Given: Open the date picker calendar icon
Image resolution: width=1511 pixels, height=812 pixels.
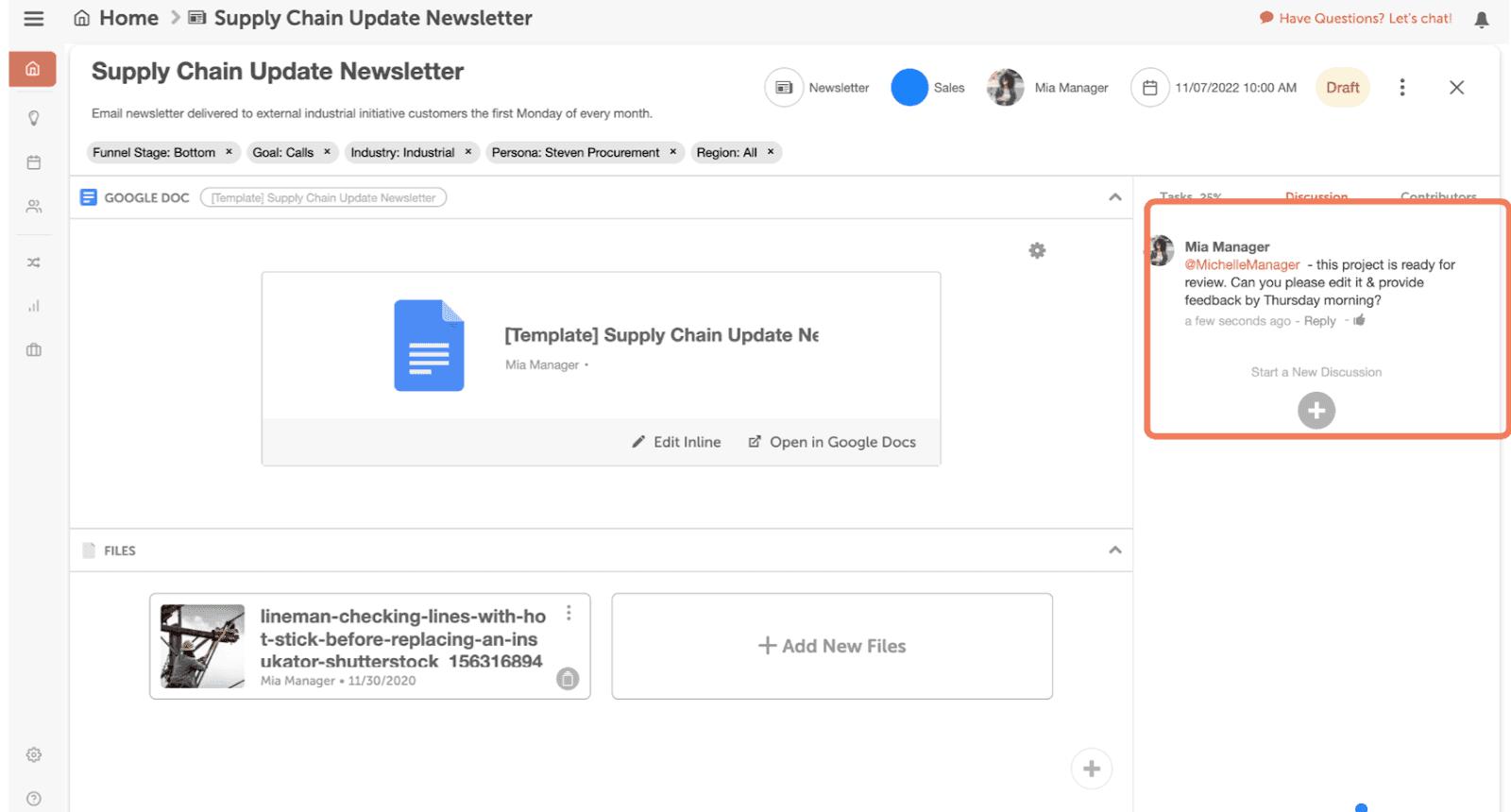Looking at the screenshot, I should click(x=1150, y=88).
